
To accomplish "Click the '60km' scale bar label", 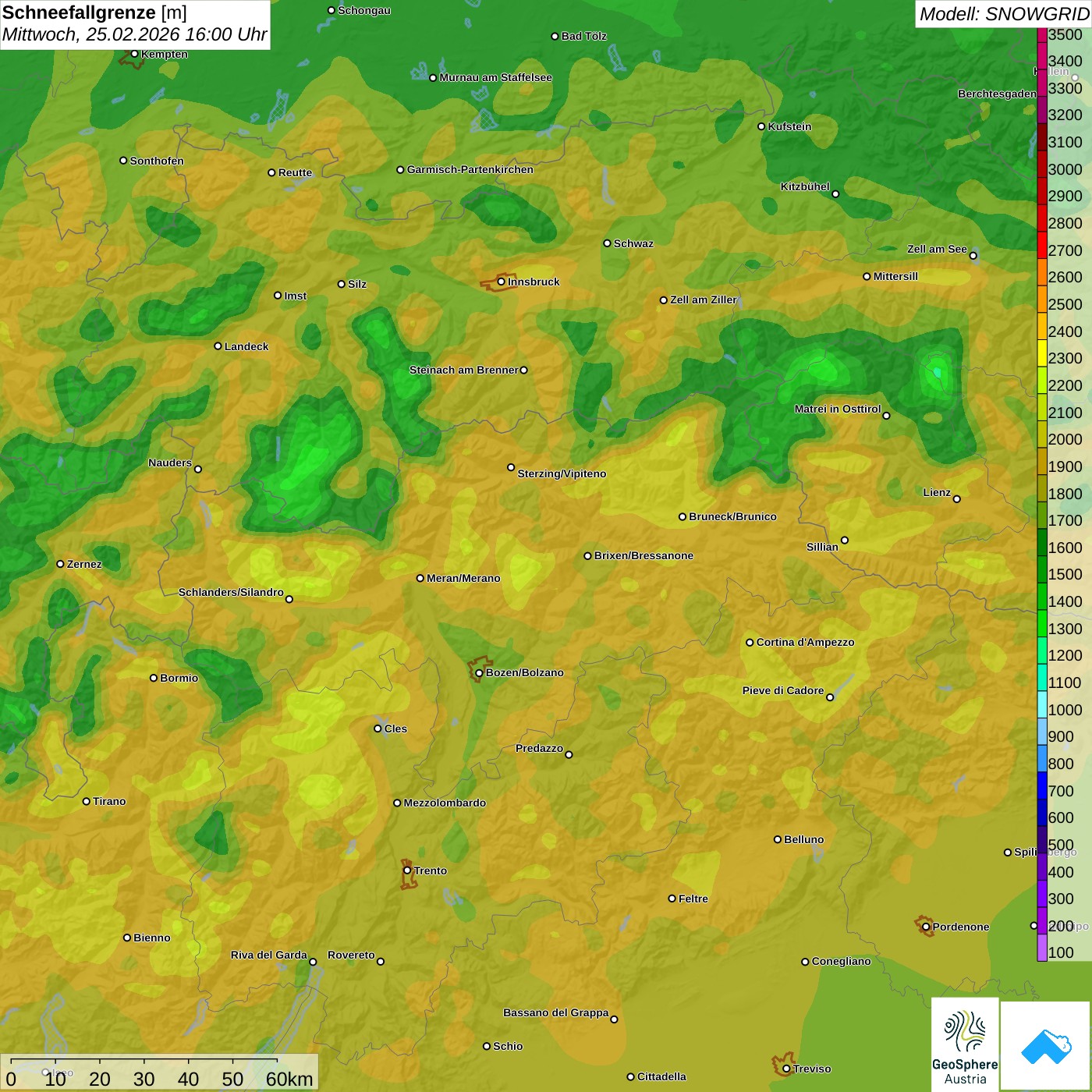I will [x=289, y=1079].
